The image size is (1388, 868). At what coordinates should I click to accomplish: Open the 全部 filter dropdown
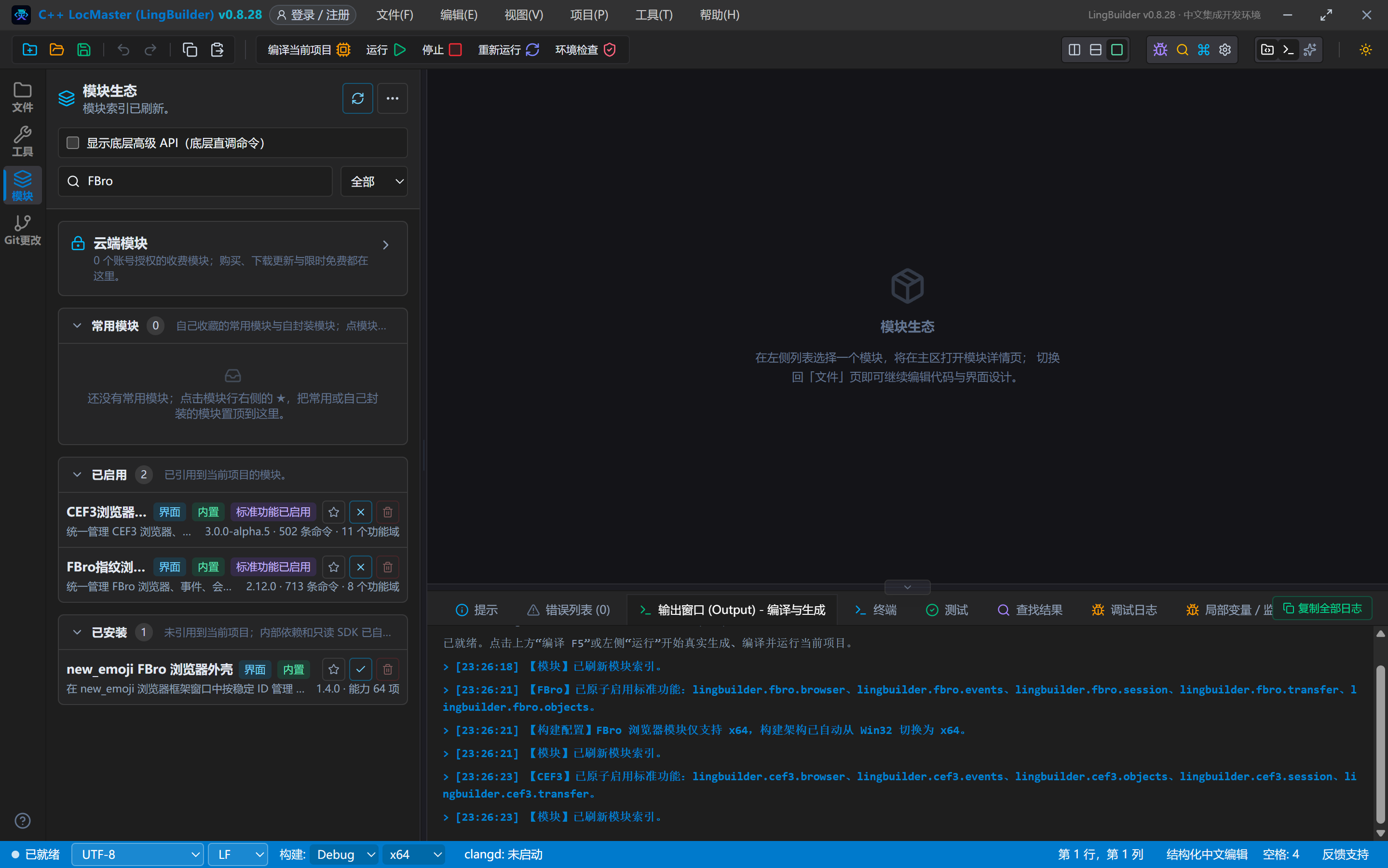[374, 181]
